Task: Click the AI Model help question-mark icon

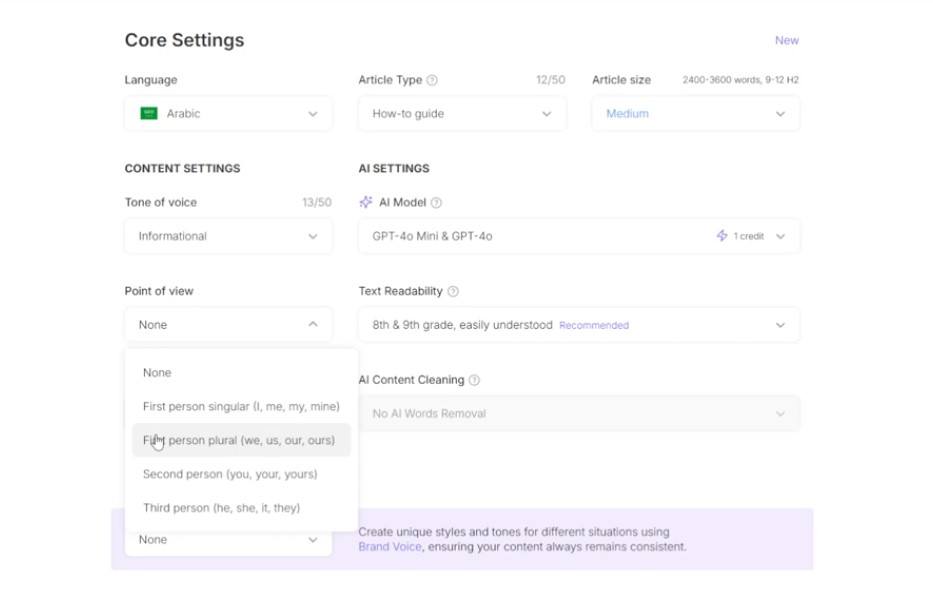Action: [436, 203]
